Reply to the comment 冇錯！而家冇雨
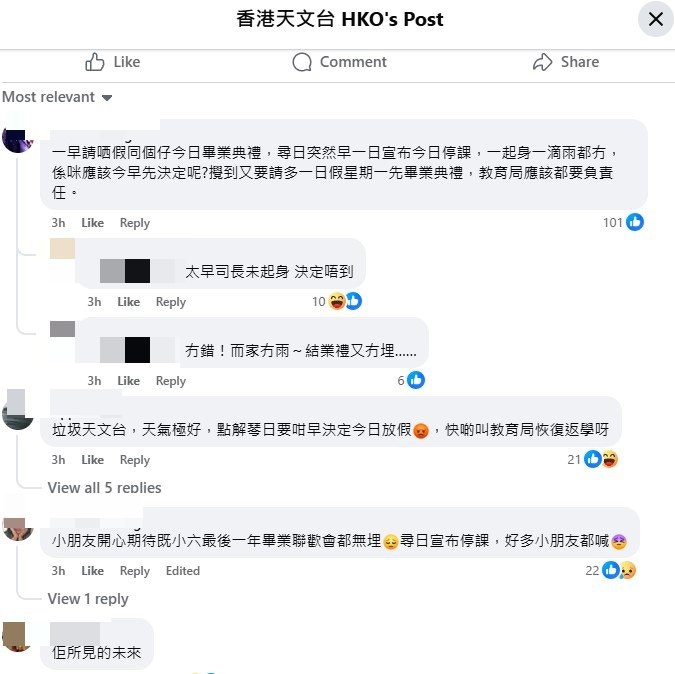 (x=171, y=381)
